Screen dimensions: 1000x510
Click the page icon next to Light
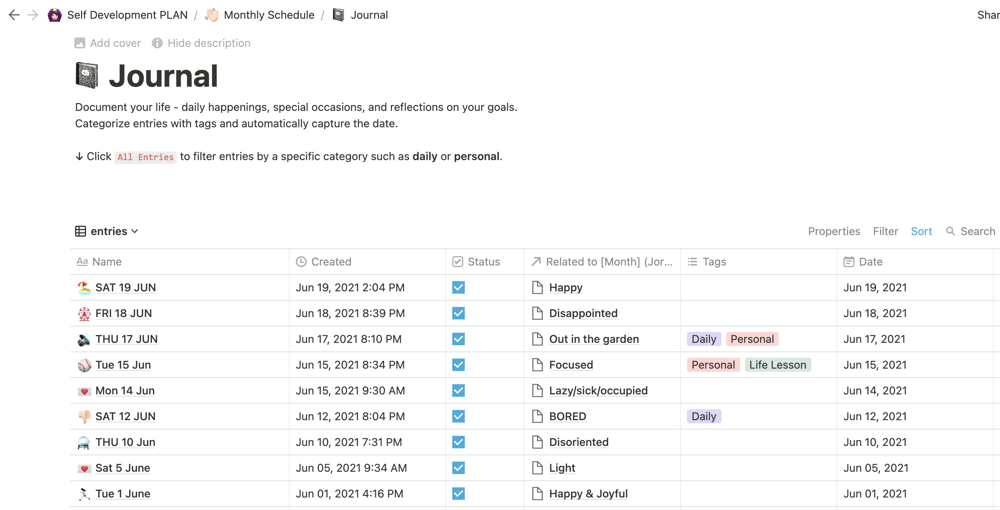tap(538, 468)
